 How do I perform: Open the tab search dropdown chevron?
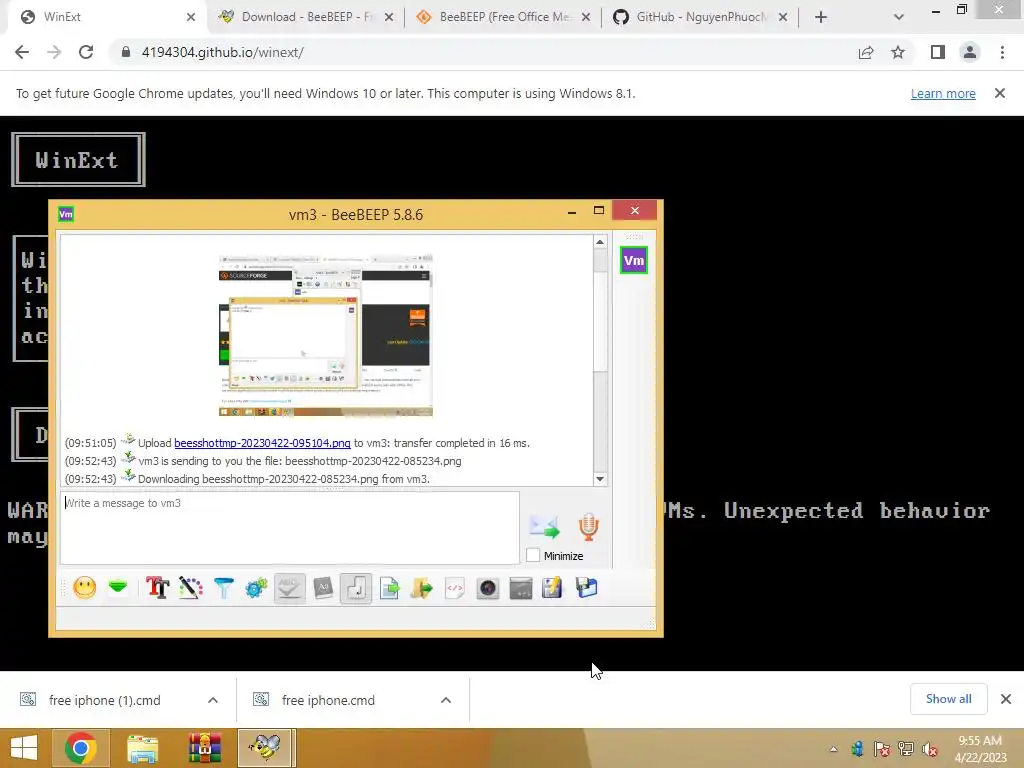[899, 17]
